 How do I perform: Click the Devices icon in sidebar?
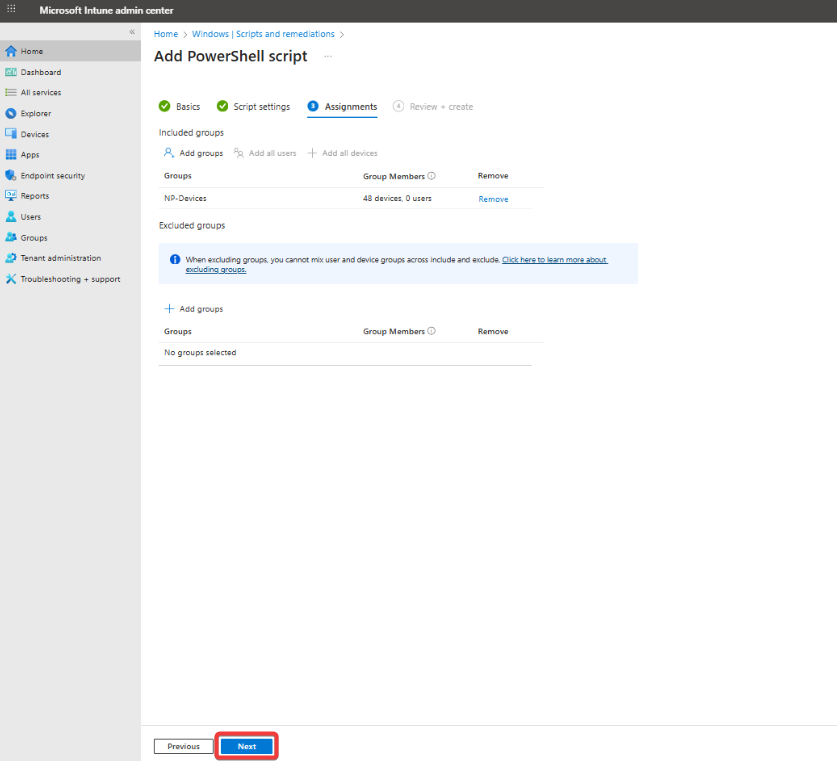11,134
